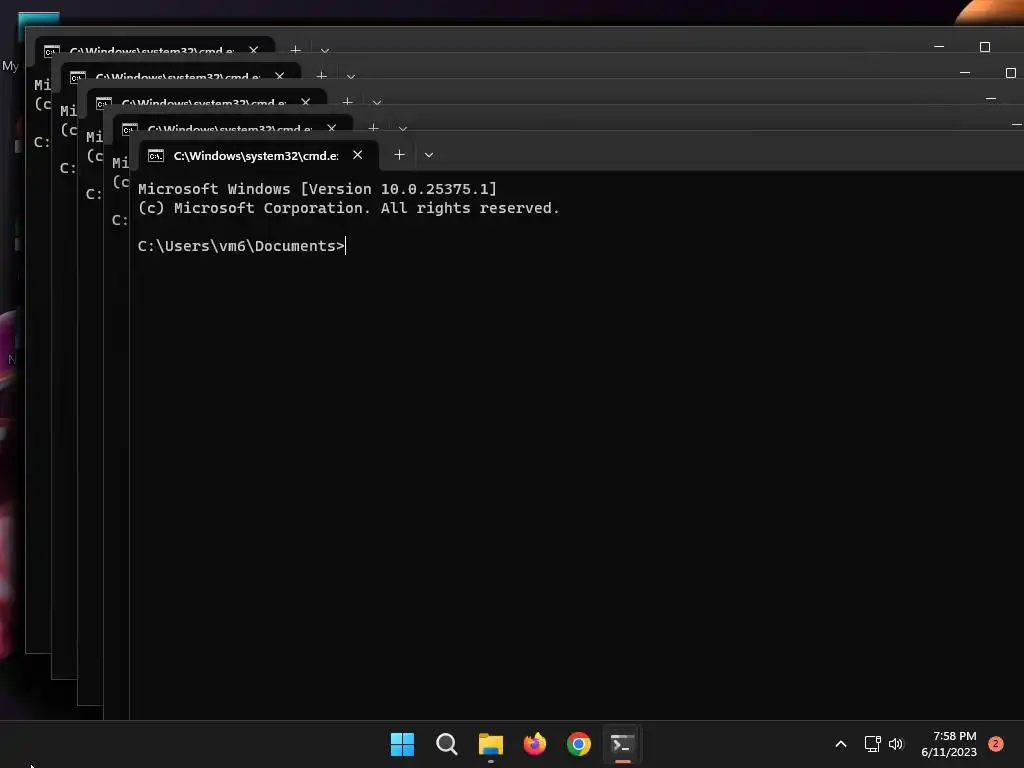Viewport: 1024px width, 768px height.
Task: Open the clock showing 7:58 PM 6/11/2023
Action: coord(949,744)
